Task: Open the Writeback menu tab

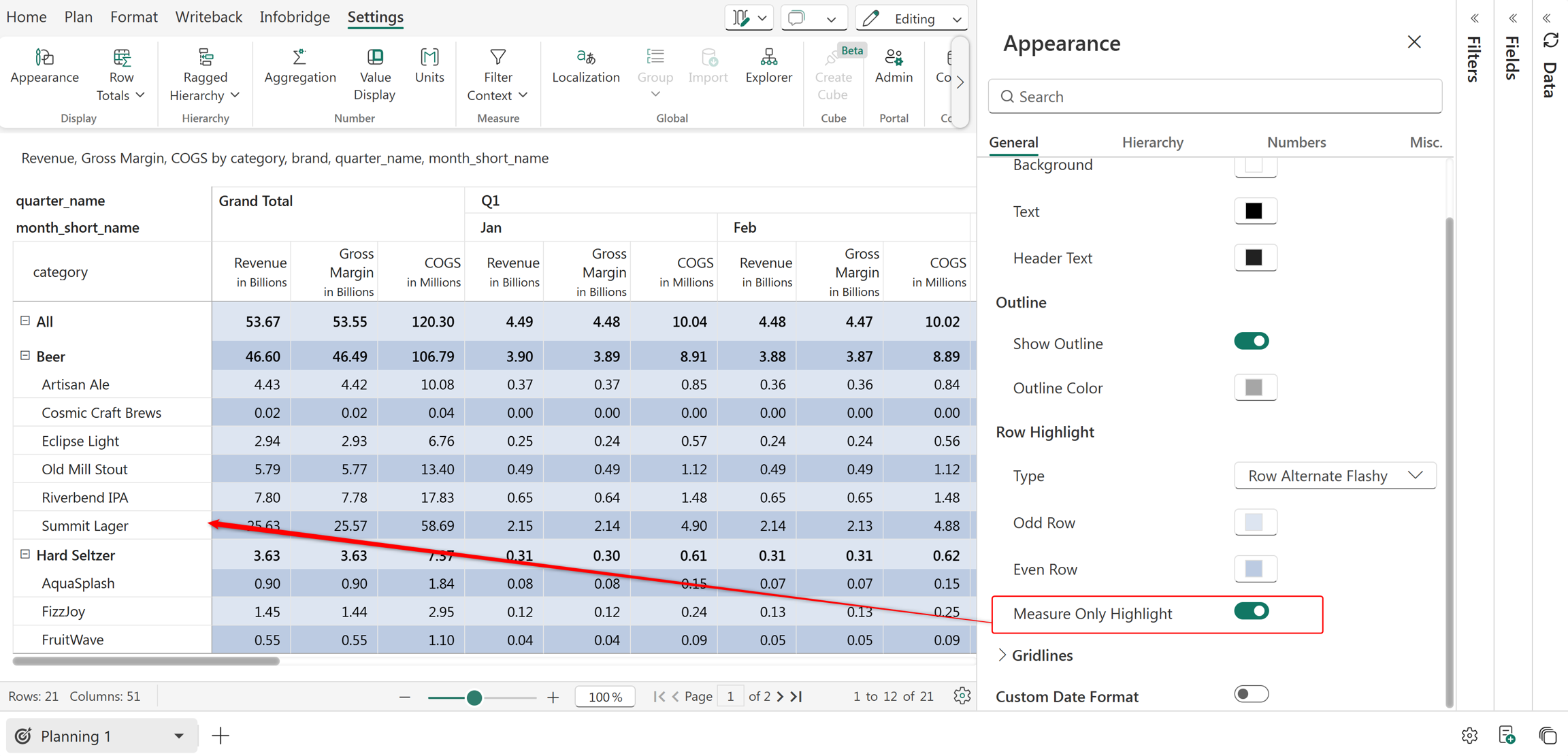Action: point(208,17)
